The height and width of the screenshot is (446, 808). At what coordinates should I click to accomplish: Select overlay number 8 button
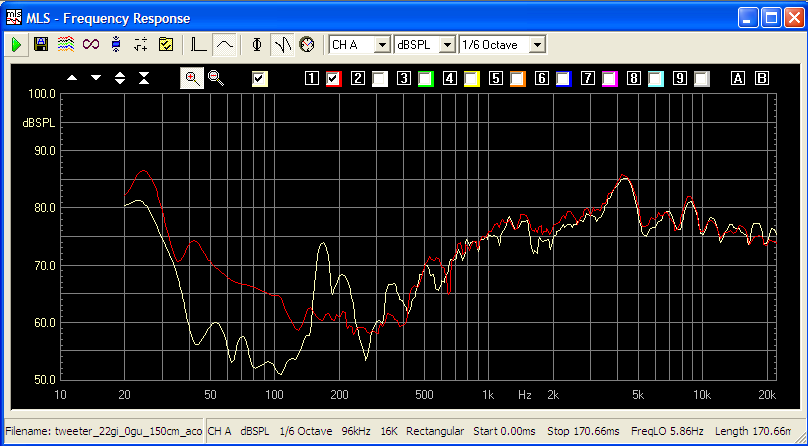(634, 78)
